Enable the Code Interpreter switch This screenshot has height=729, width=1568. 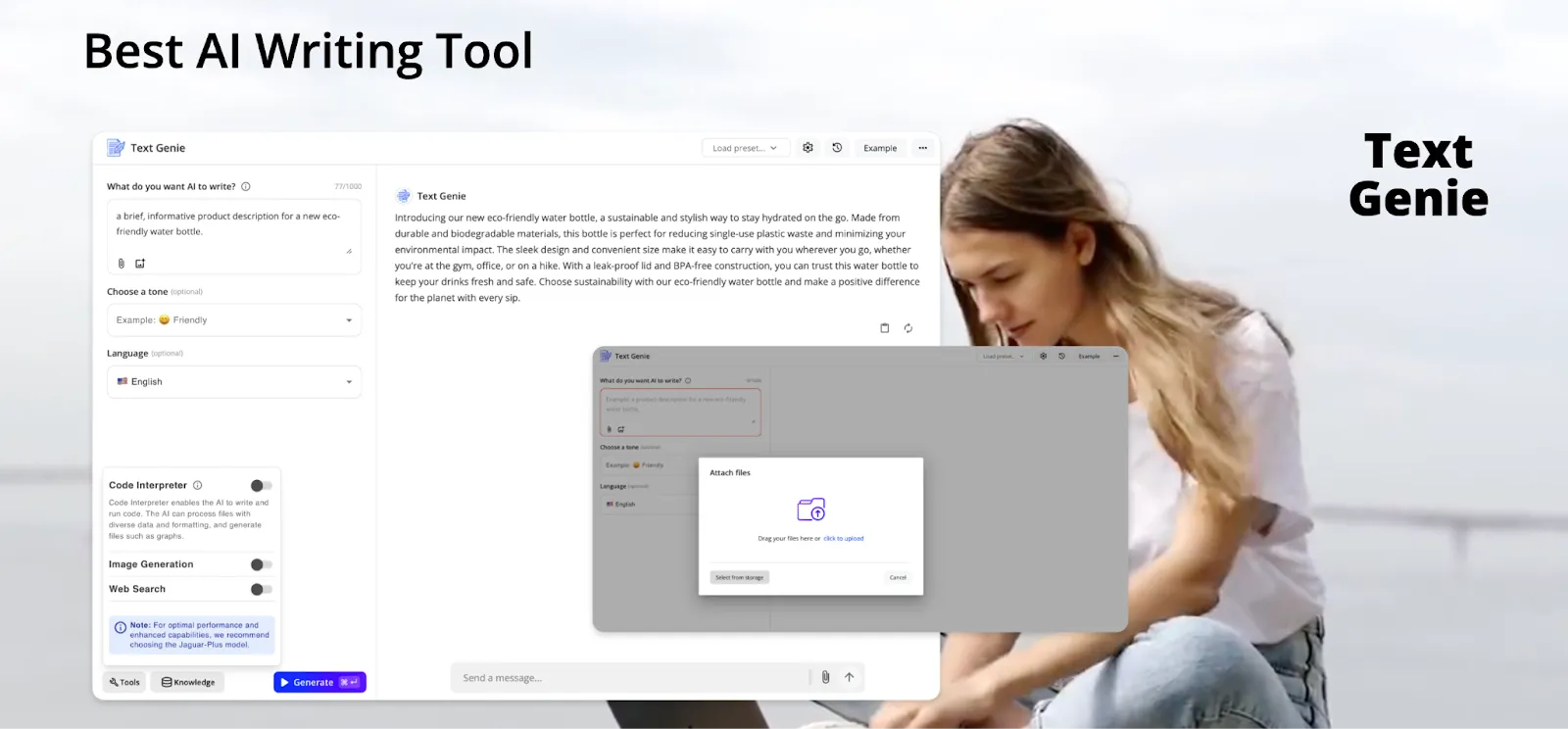tap(261, 485)
